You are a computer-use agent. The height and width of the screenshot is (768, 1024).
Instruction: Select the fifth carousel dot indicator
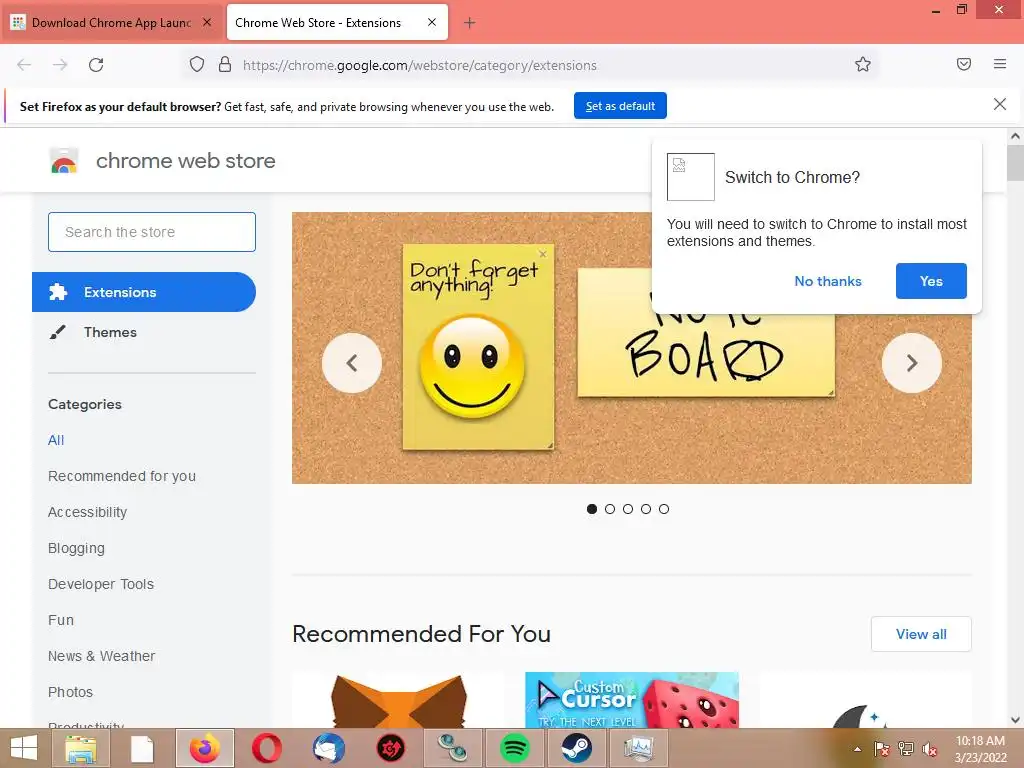click(664, 509)
